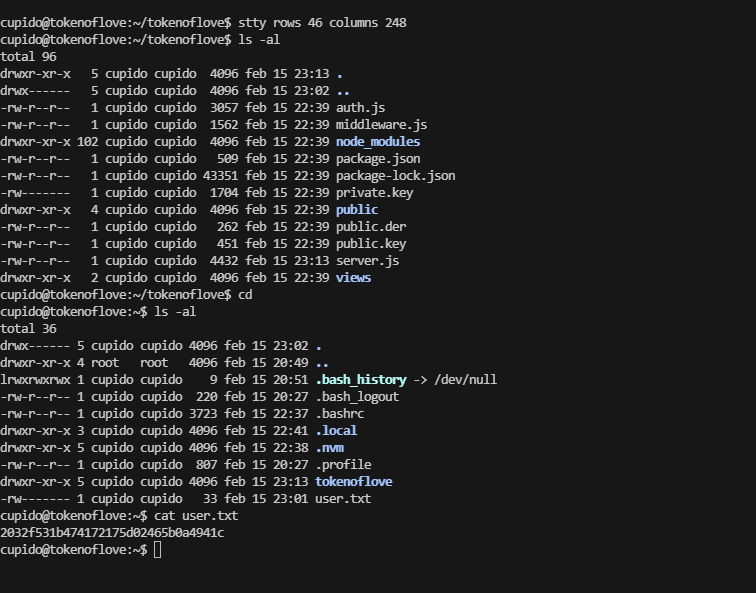
Task: Select server.js in the file listing
Action: pyautogui.click(x=367, y=260)
